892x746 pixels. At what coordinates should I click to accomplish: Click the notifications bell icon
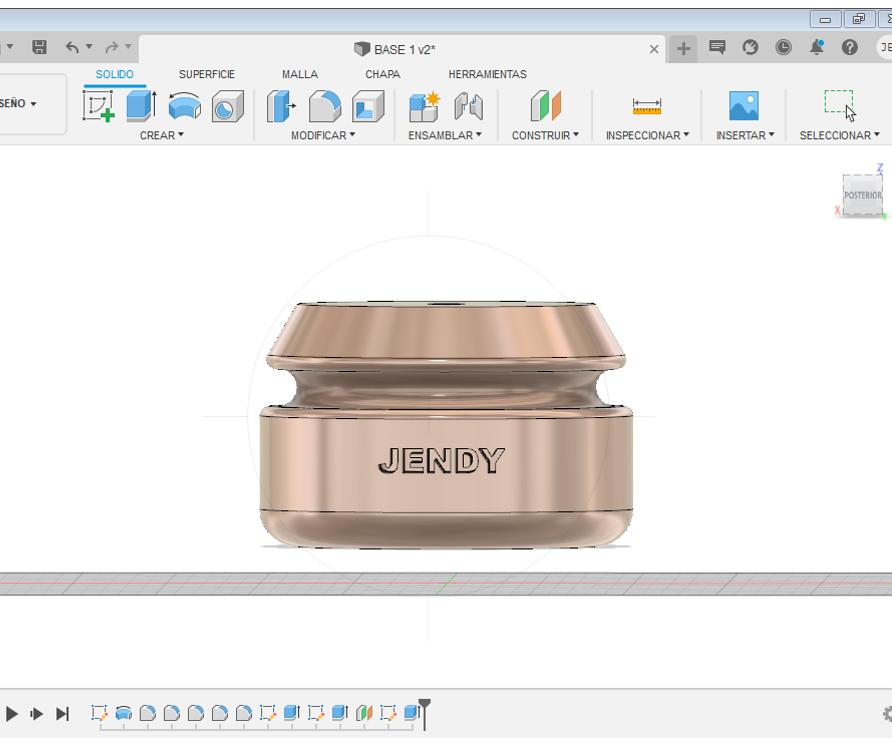(817, 47)
